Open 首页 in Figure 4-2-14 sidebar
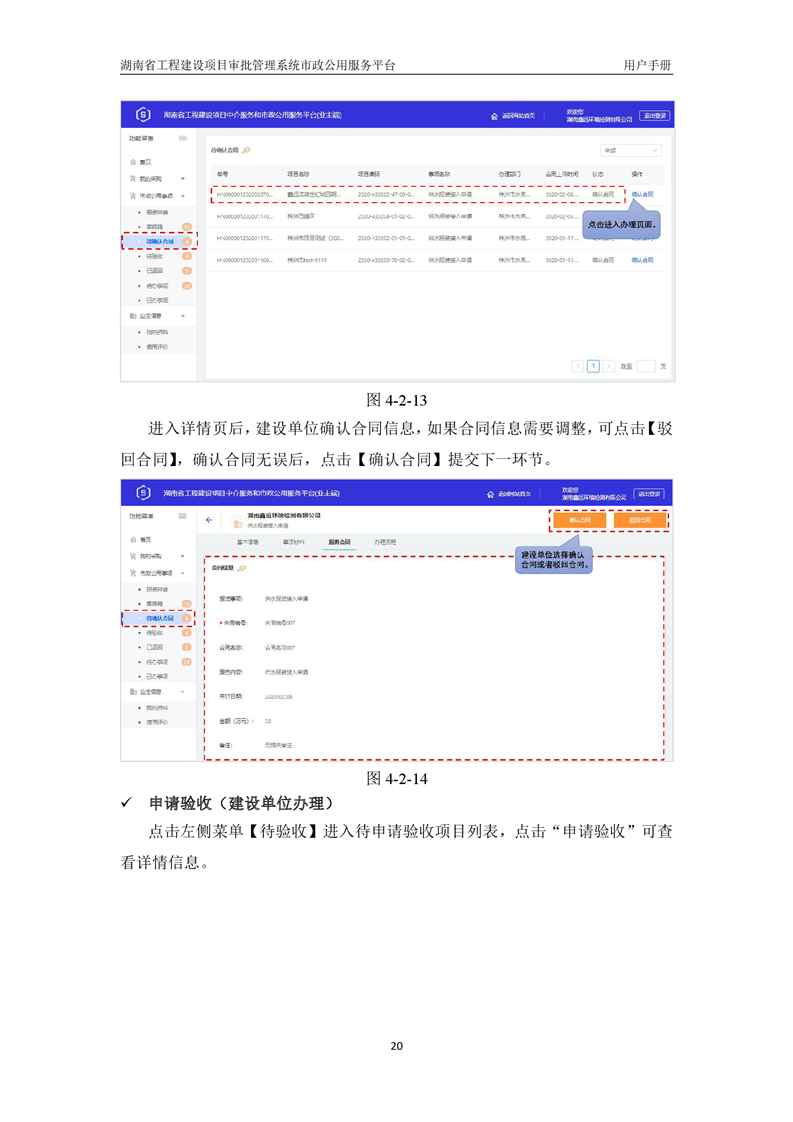793x1122 pixels. coord(145,540)
